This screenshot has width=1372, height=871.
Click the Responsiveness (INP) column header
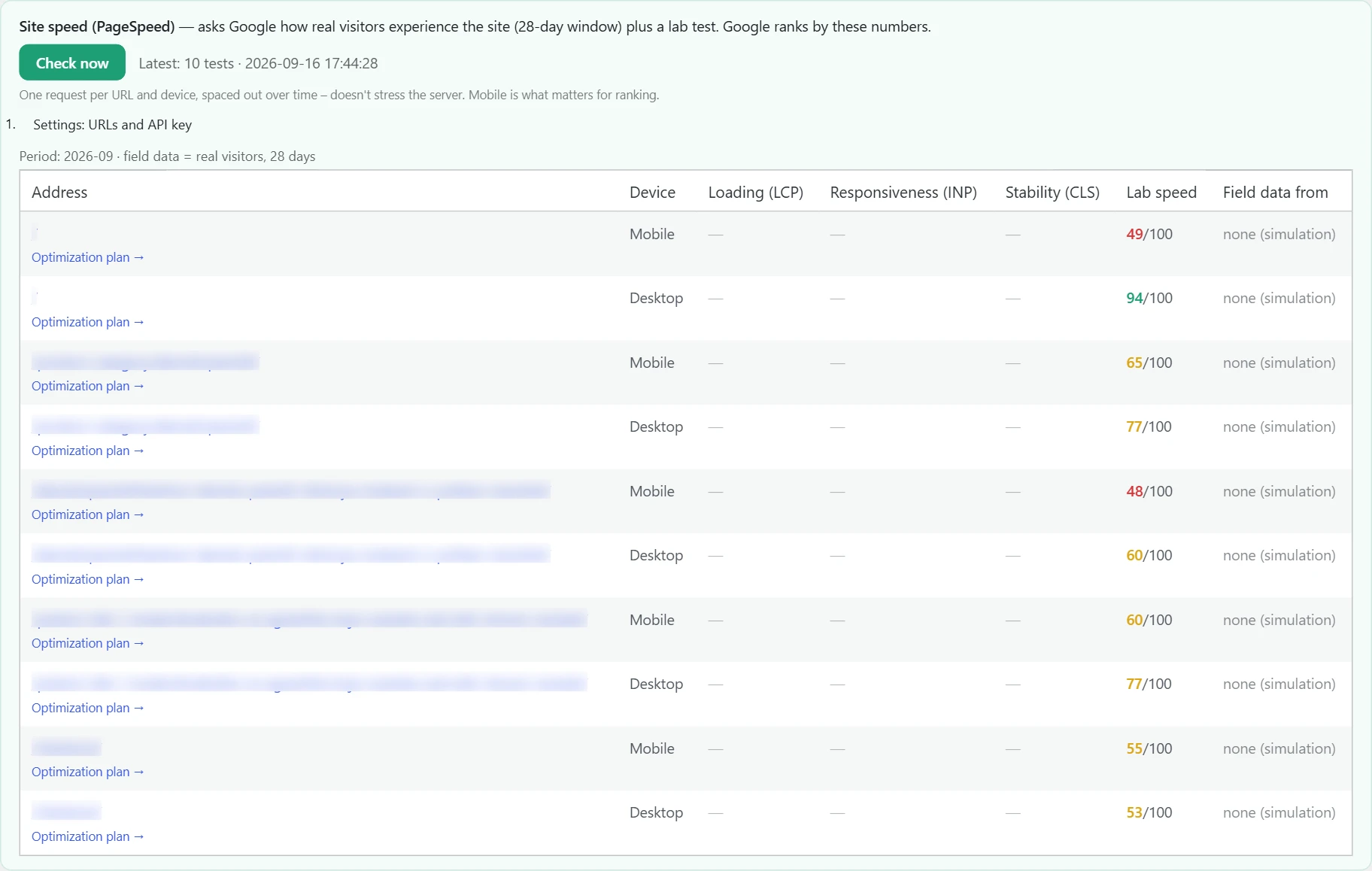[903, 193]
